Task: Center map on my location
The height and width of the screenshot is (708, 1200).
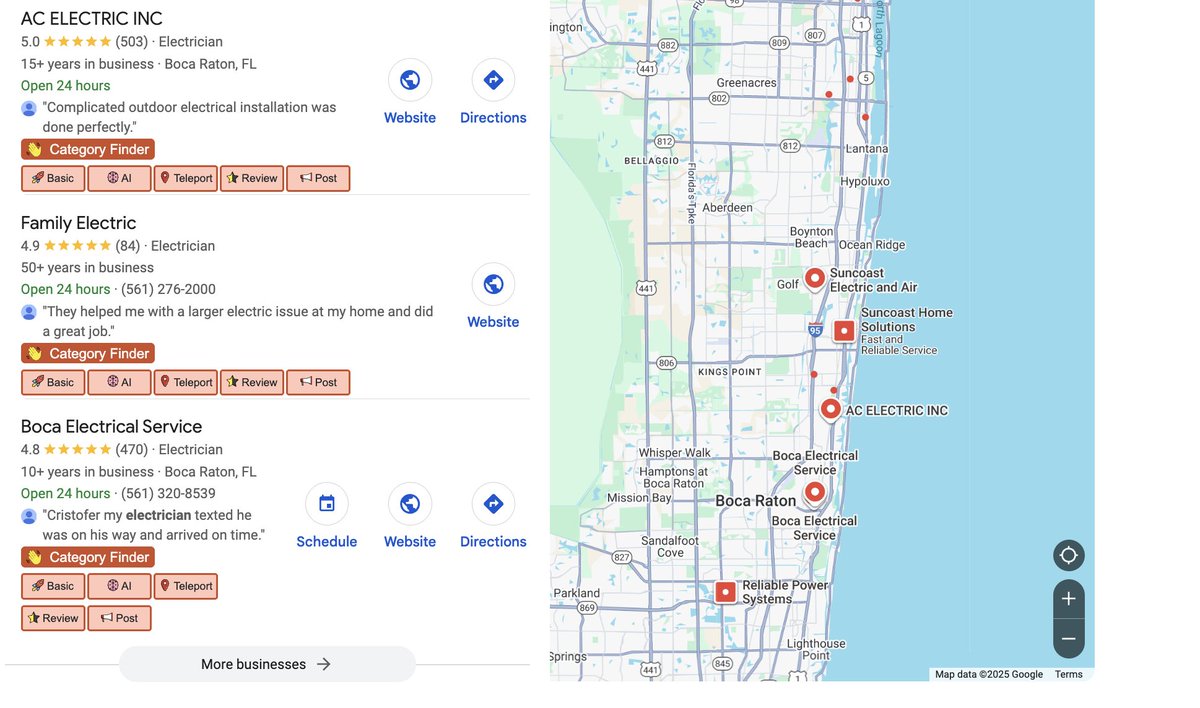Action: pyautogui.click(x=1069, y=555)
